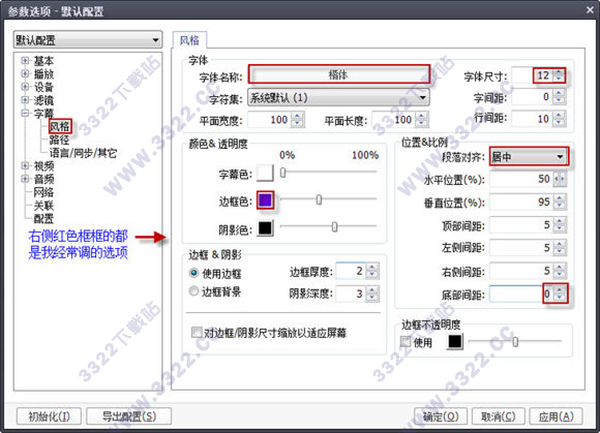This screenshot has width=600, height=433.
Task: Click the 边框厚度 value field
Action: point(351,271)
